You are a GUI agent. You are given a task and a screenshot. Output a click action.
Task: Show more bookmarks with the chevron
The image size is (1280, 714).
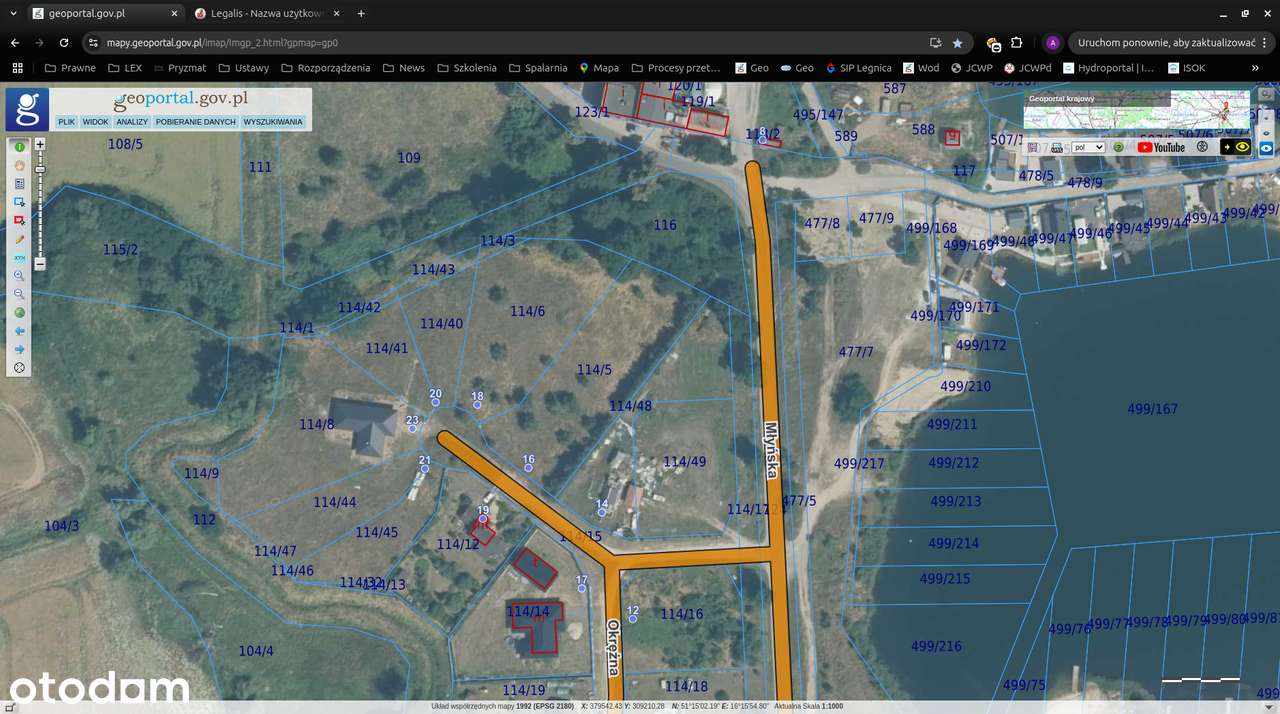point(1256,68)
